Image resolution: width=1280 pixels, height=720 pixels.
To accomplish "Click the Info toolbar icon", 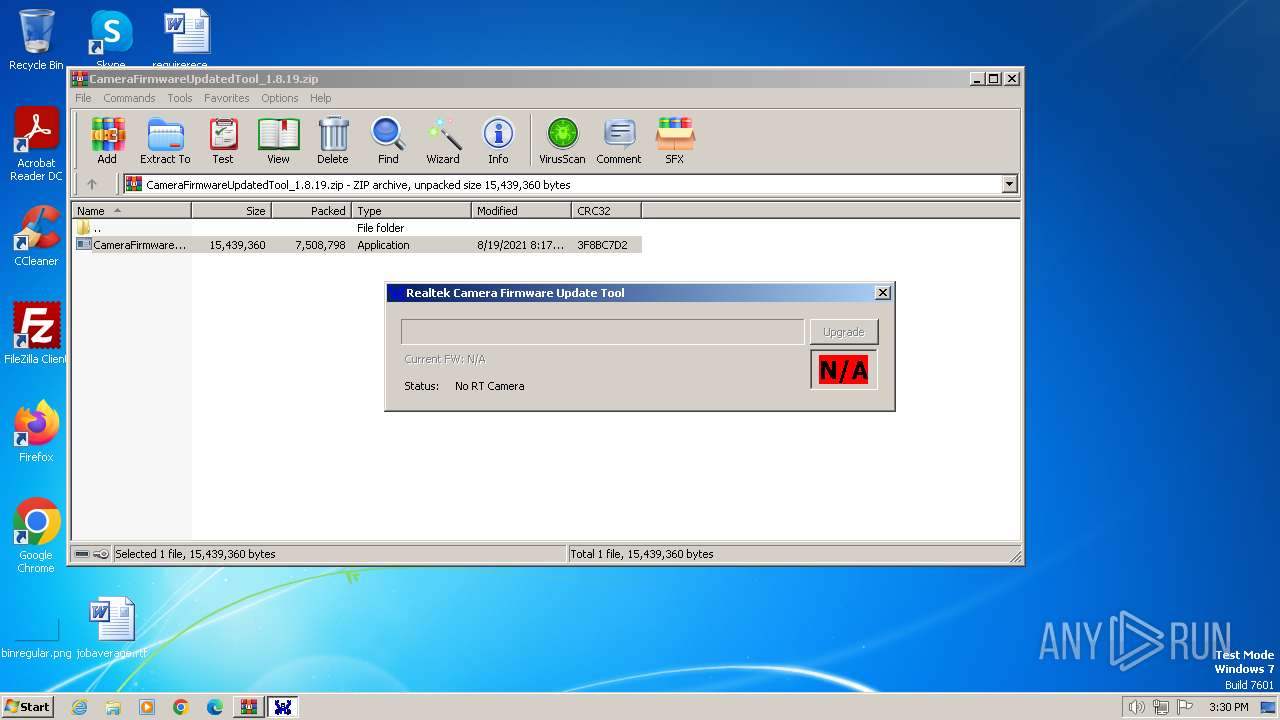I will 498,140.
